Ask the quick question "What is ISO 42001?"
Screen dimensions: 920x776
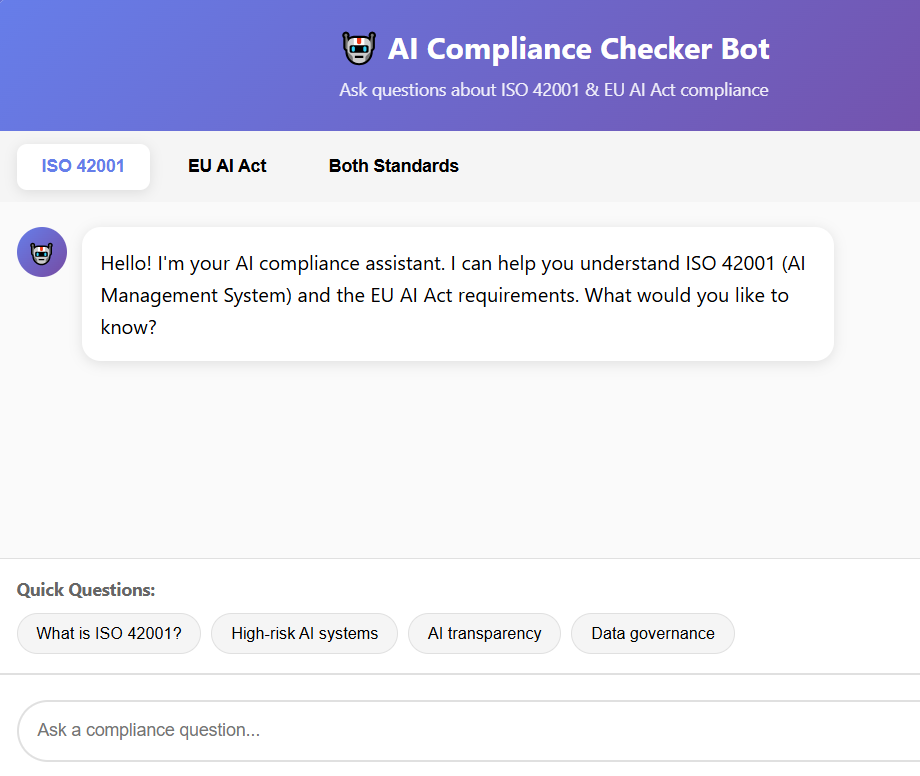(x=109, y=633)
